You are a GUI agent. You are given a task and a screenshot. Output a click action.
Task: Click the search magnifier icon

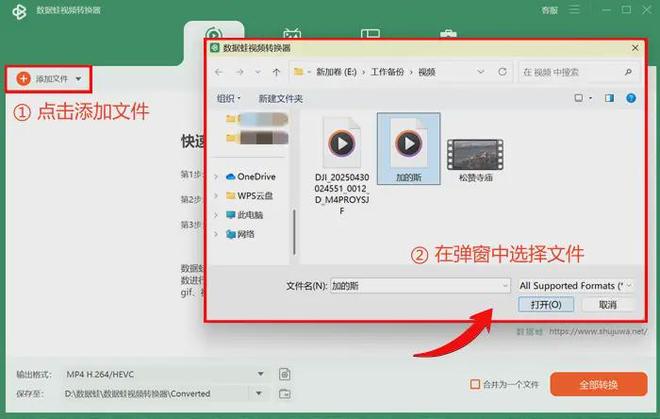(628, 72)
